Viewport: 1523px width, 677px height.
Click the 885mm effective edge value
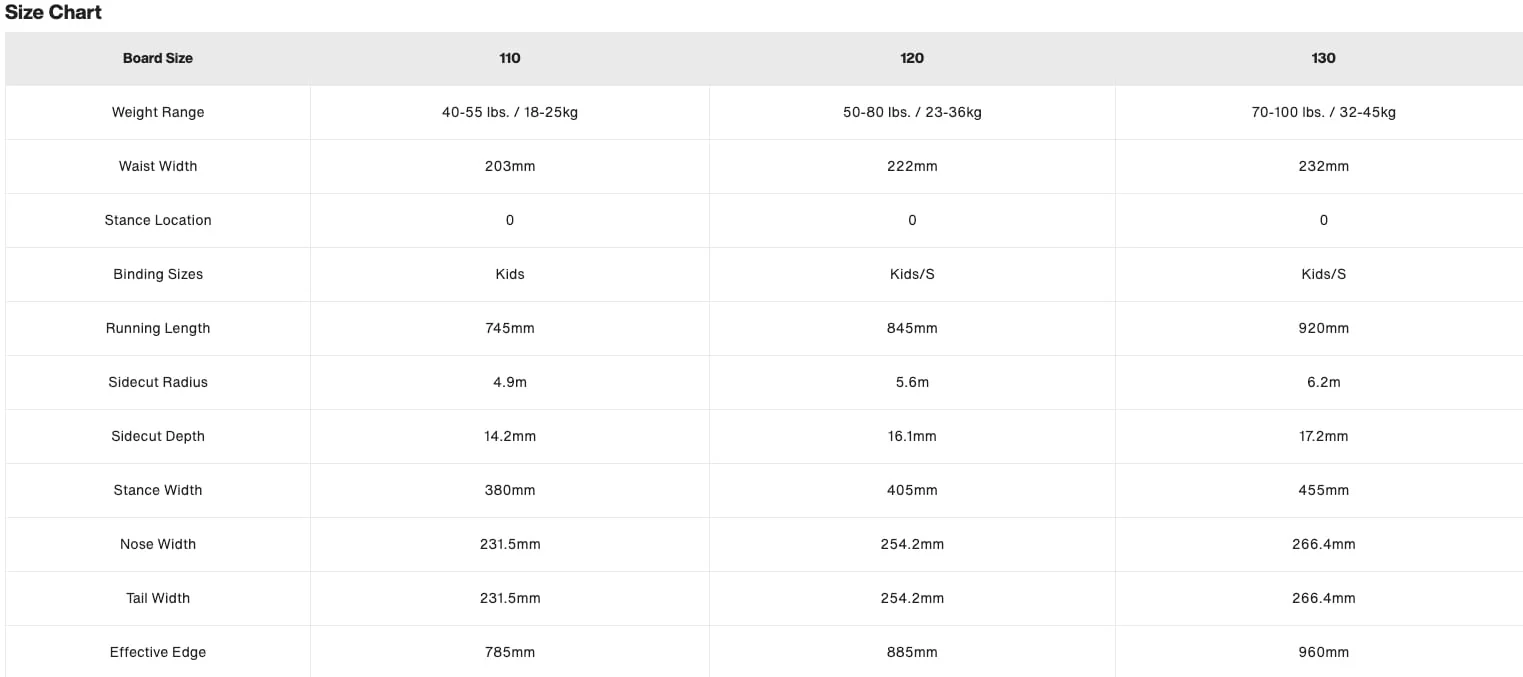click(x=912, y=652)
